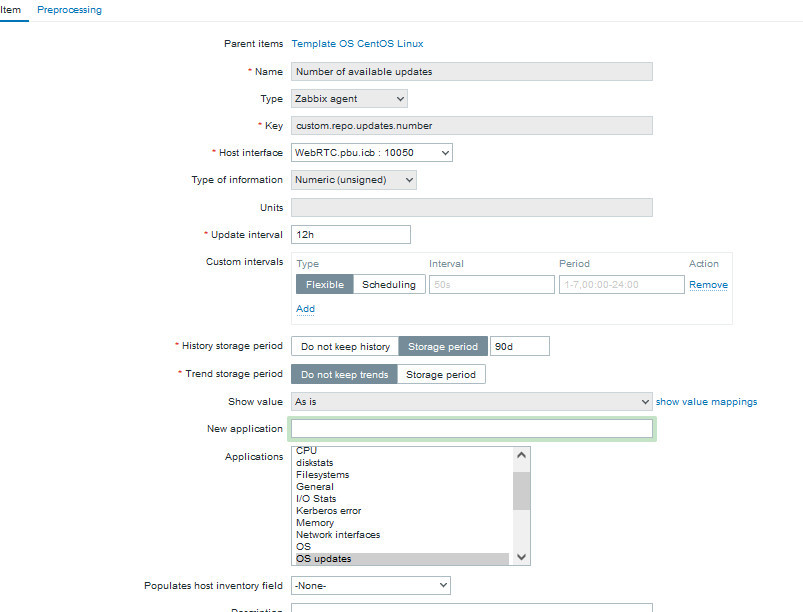Add a new custom interval

pyautogui.click(x=305, y=309)
